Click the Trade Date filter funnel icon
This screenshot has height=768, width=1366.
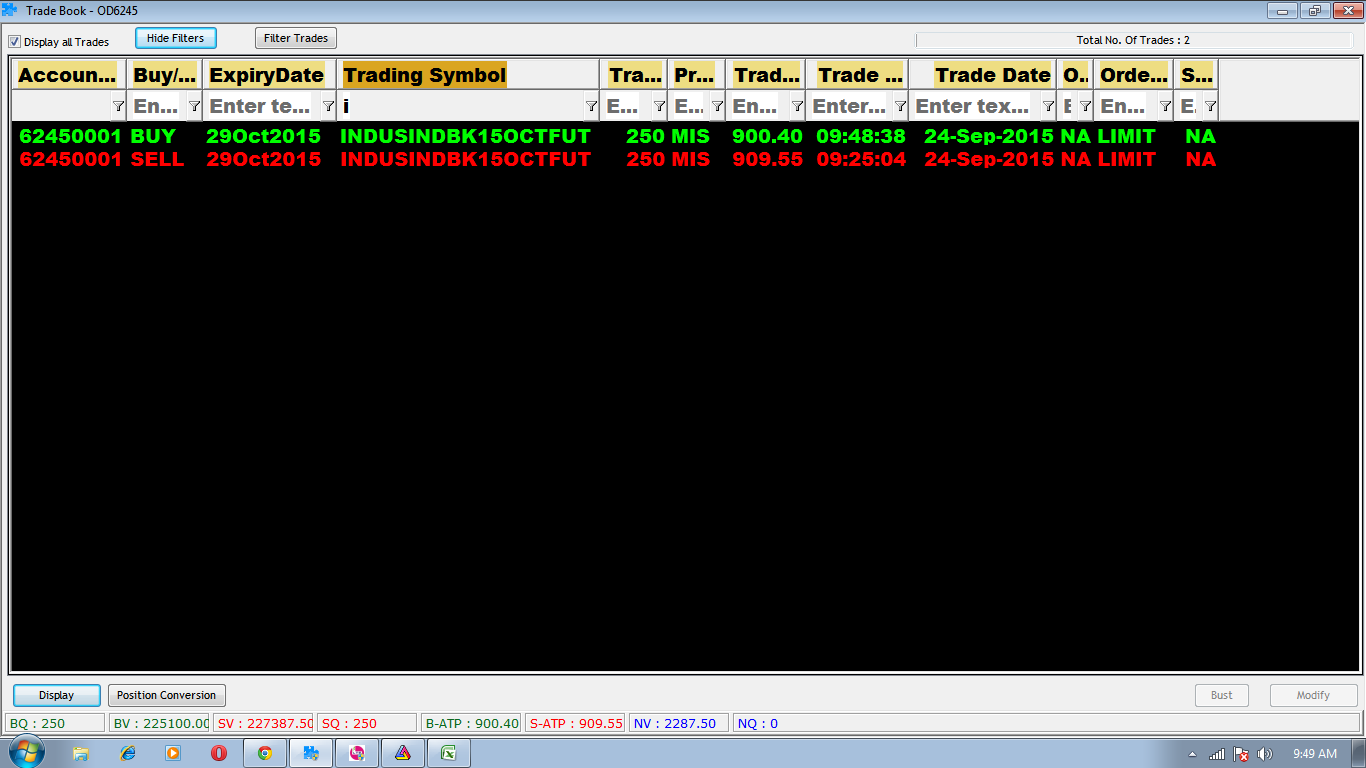click(x=1048, y=106)
